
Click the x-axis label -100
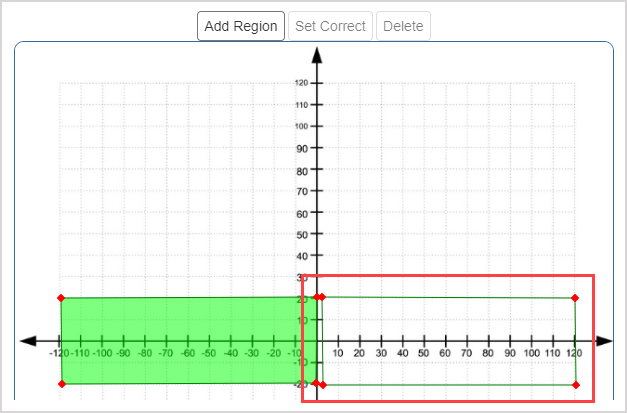click(x=102, y=353)
